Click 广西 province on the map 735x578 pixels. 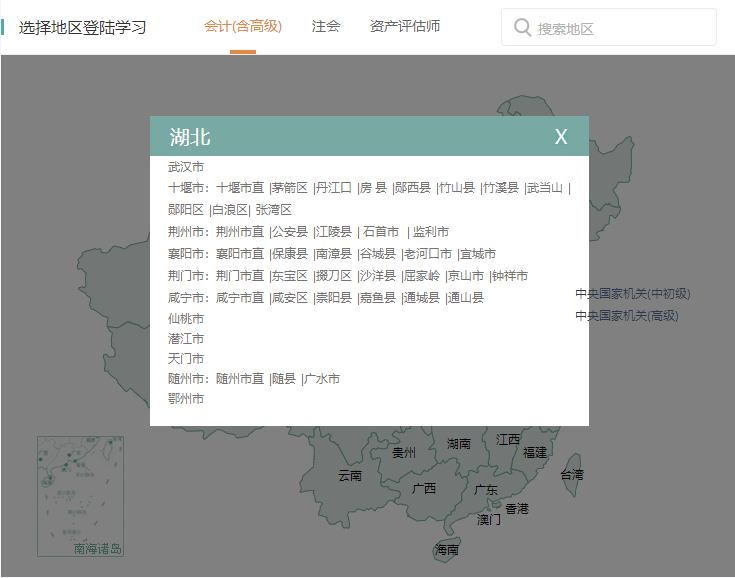[424, 489]
